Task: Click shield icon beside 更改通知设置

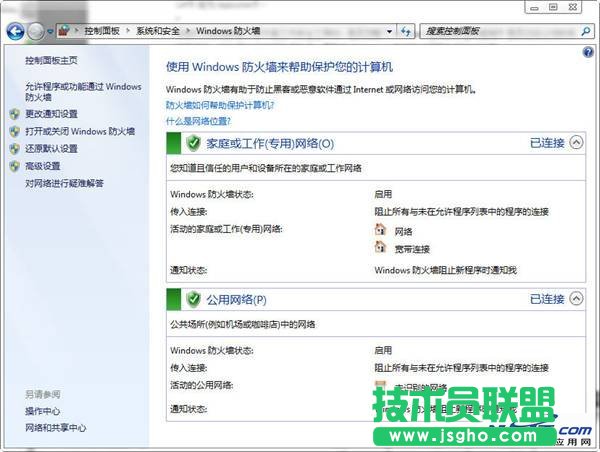Action: pyautogui.click(x=15, y=114)
